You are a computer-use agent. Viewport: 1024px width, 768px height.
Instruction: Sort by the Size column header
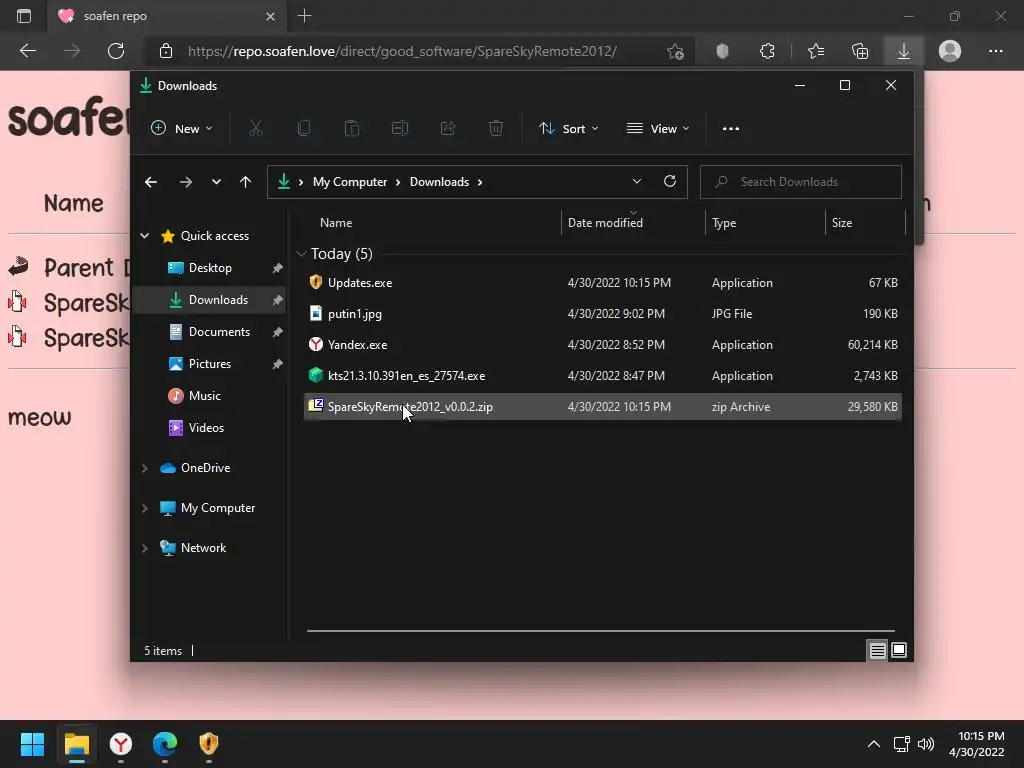click(865, 223)
